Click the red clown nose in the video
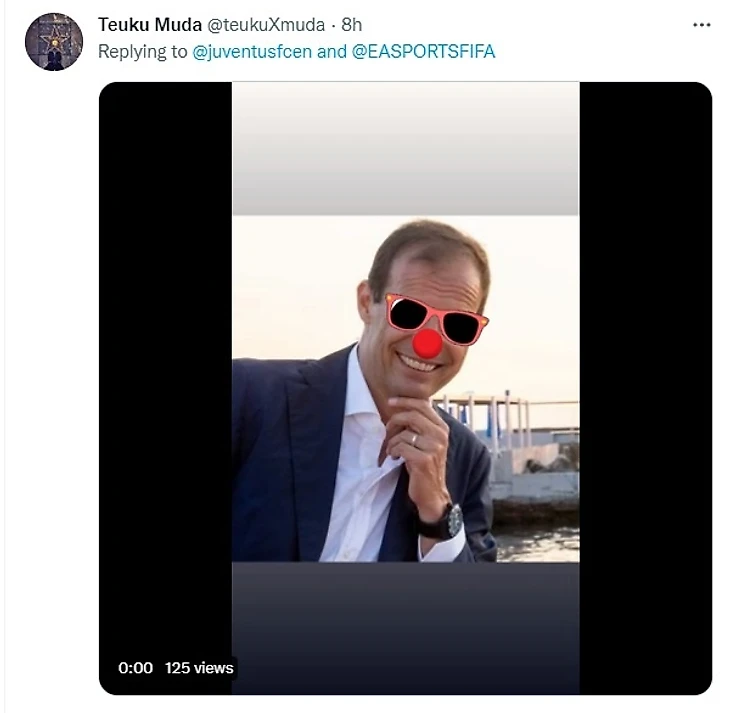 (428, 343)
